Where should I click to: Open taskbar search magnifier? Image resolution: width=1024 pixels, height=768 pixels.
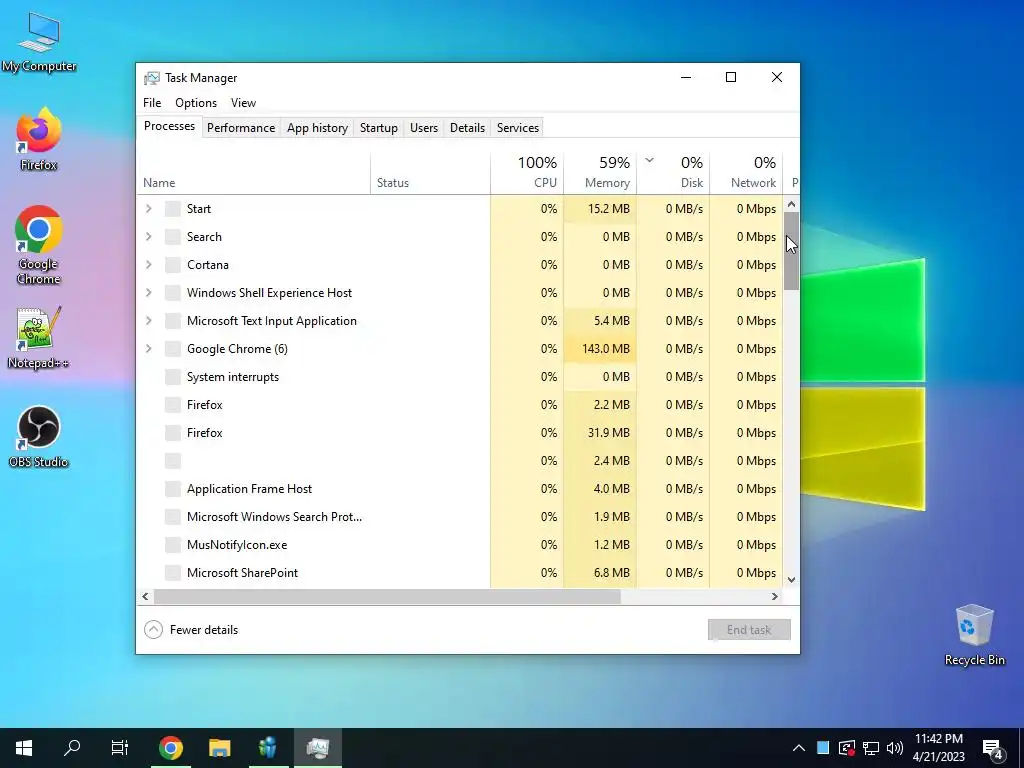[72, 748]
